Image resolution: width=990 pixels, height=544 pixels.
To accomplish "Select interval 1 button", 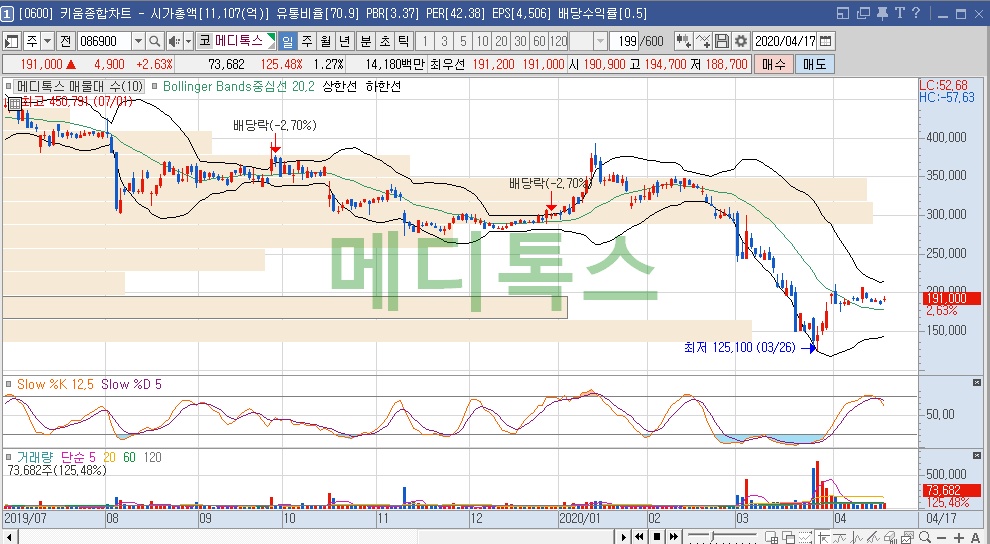I will (425, 42).
